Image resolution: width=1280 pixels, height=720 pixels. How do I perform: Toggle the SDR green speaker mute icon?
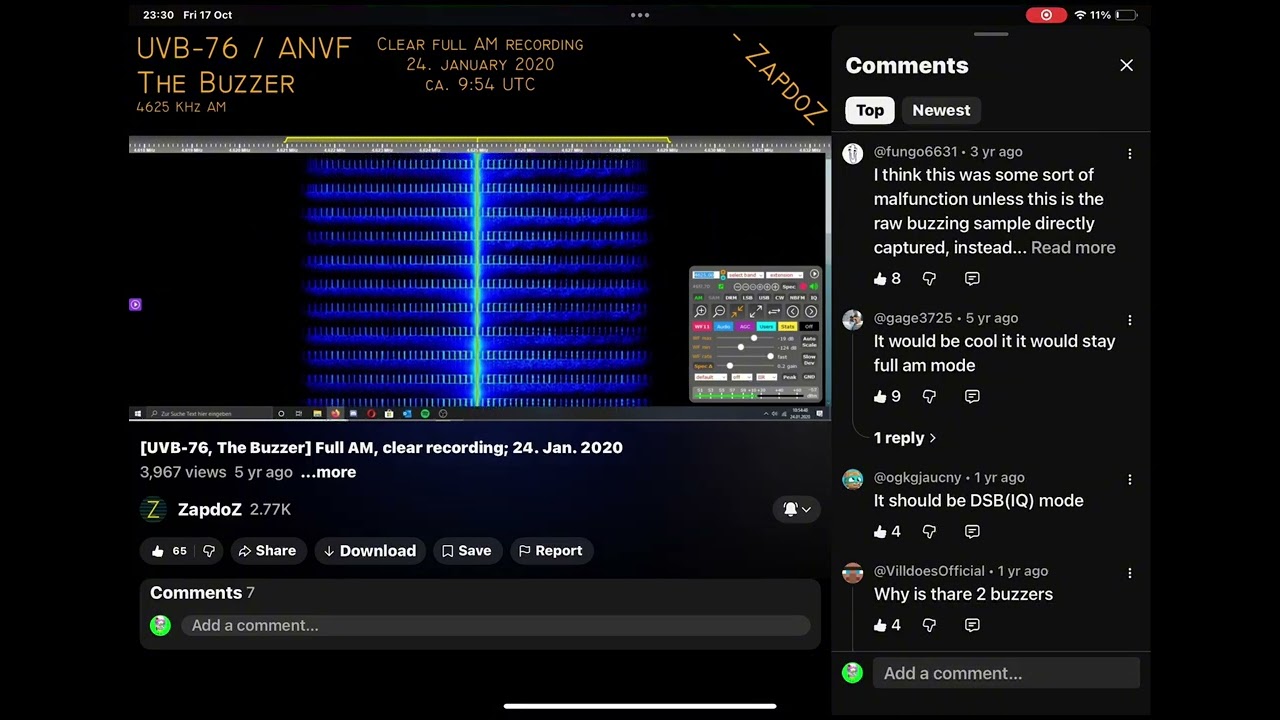[813, 287]
